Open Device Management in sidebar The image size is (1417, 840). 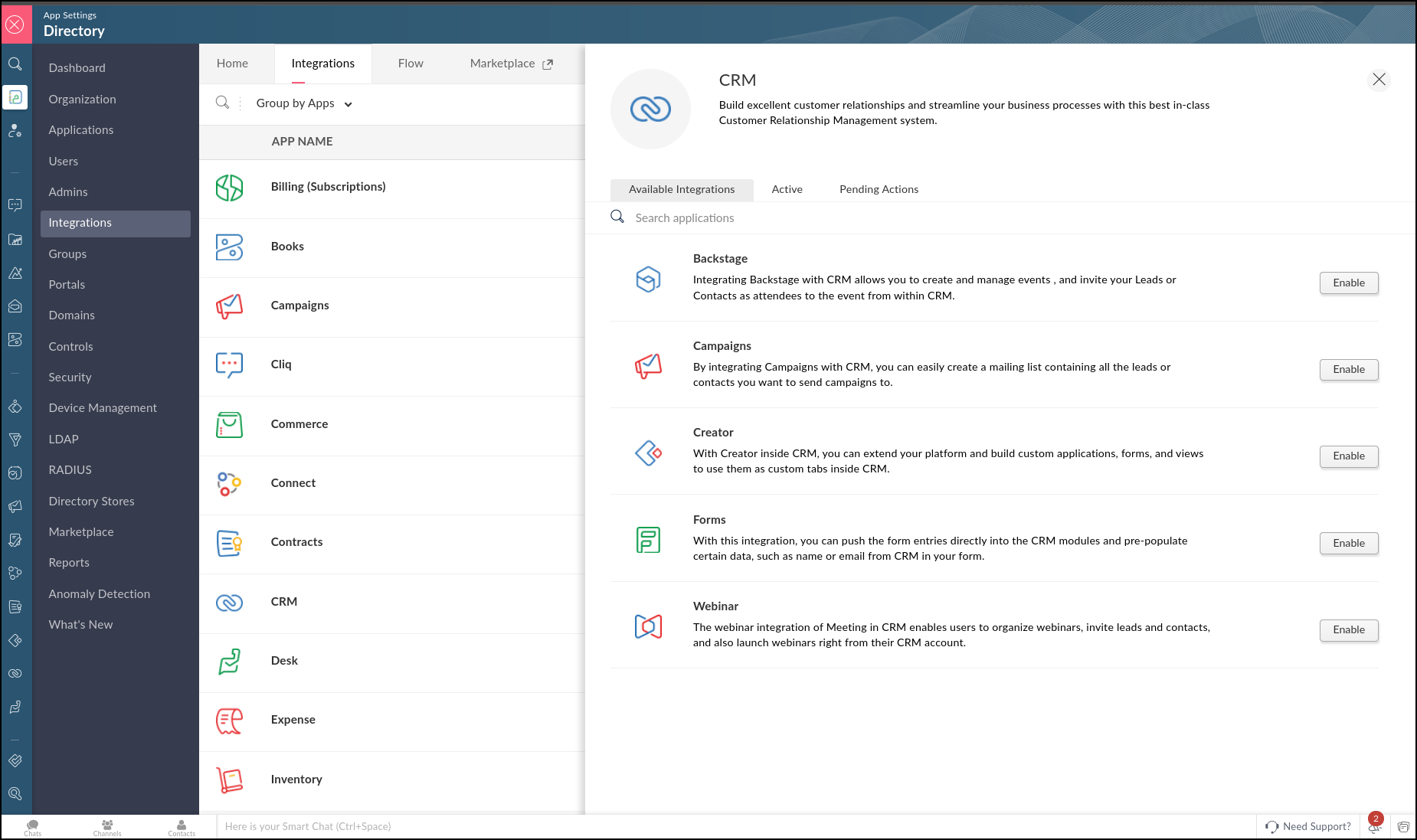pos(103,408)
